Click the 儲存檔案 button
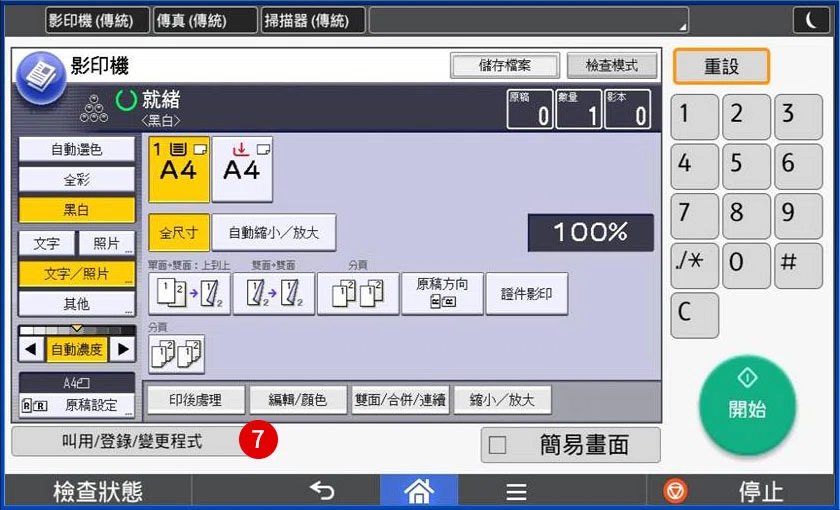 tap(505, 66)
